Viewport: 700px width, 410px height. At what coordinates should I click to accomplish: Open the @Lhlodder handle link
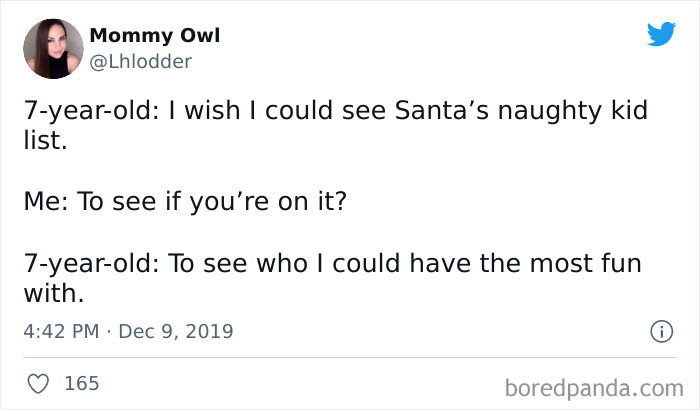140,61
